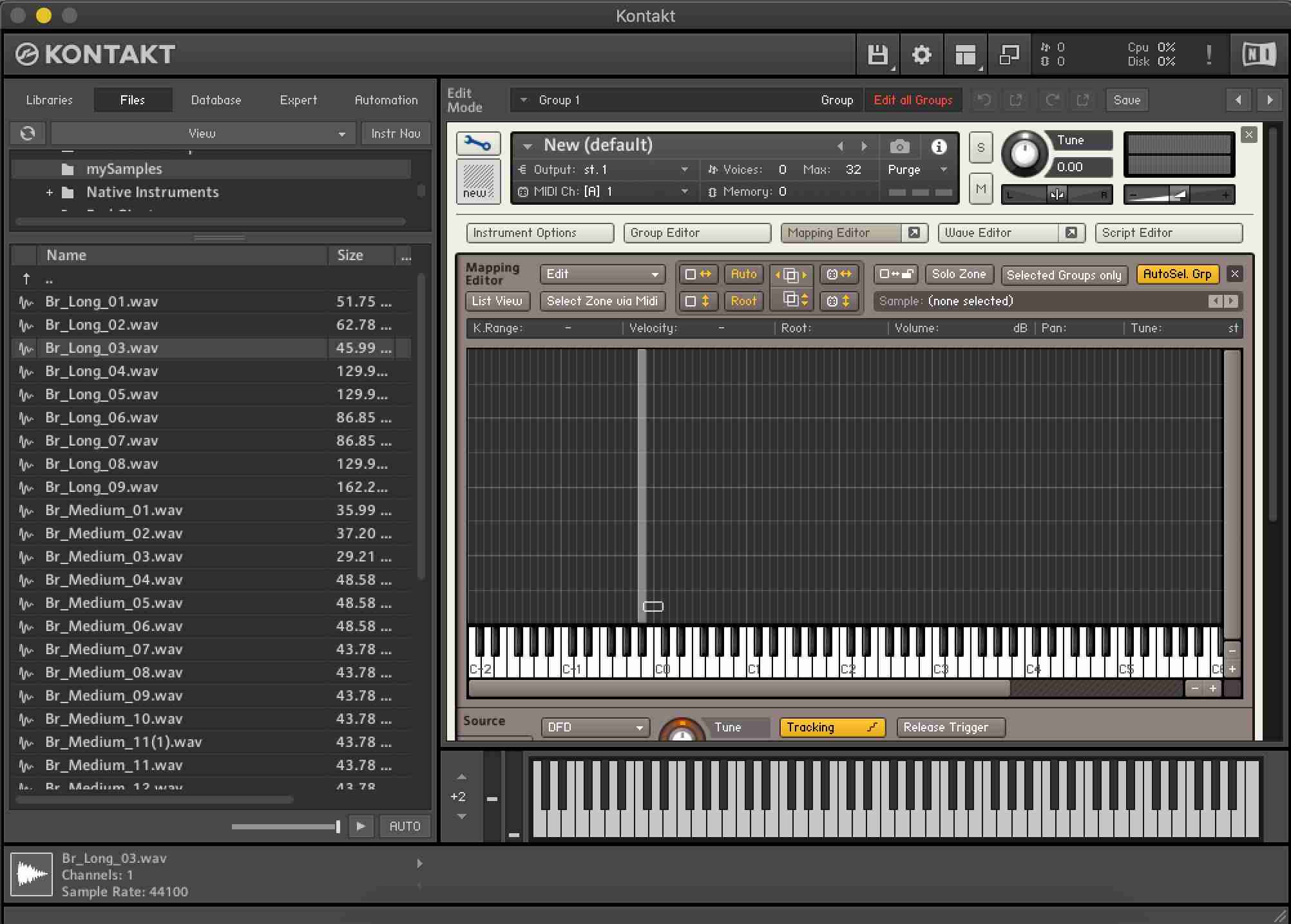Click the refresh icon in Files browser
Screen dimensions: 1291x924
pos(28,133)
